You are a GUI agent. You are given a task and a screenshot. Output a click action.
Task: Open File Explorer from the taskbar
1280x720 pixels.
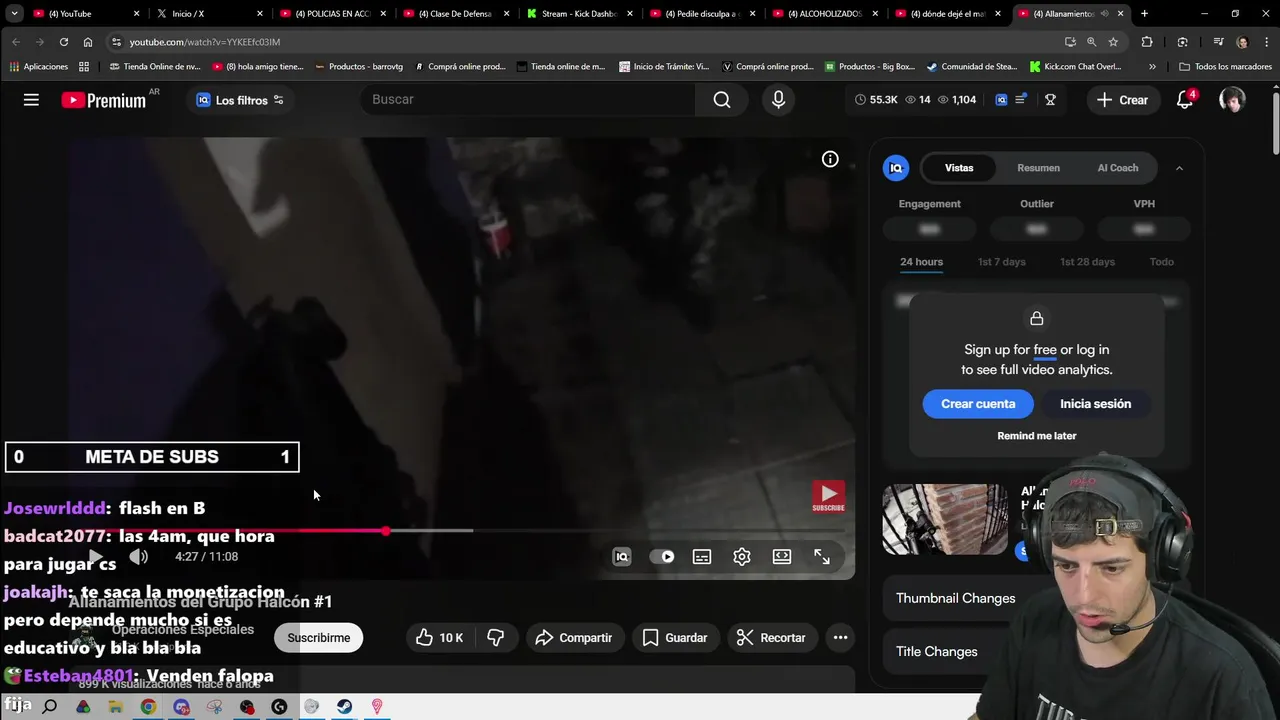115,707
